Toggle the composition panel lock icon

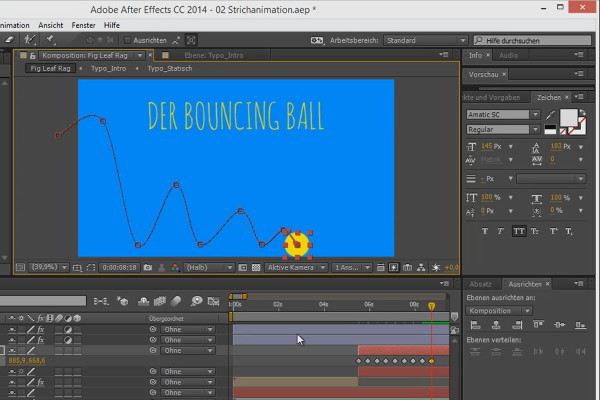click(33, 56)
